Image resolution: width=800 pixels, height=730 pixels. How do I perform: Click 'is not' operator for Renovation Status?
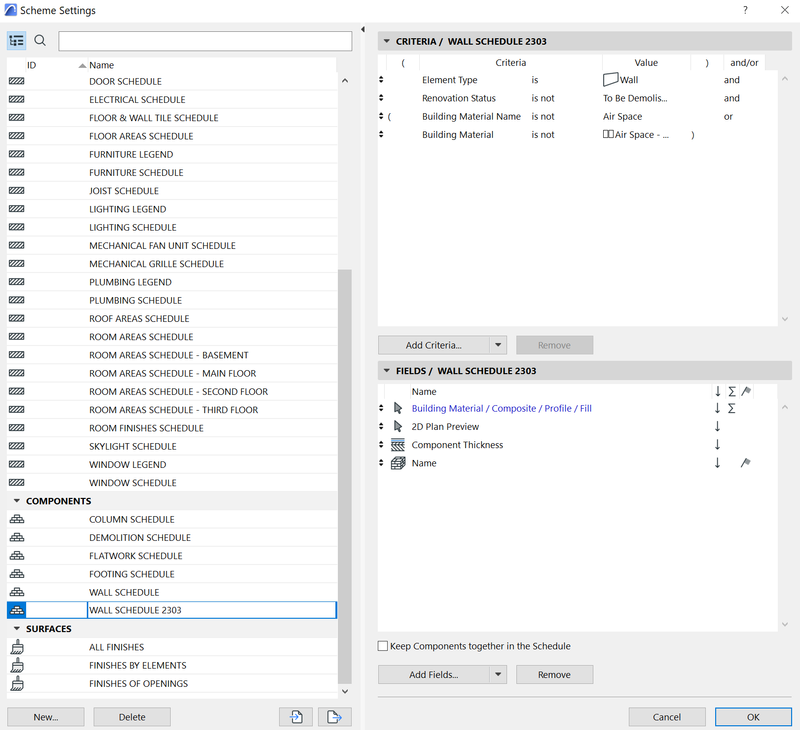coord(542,98)
